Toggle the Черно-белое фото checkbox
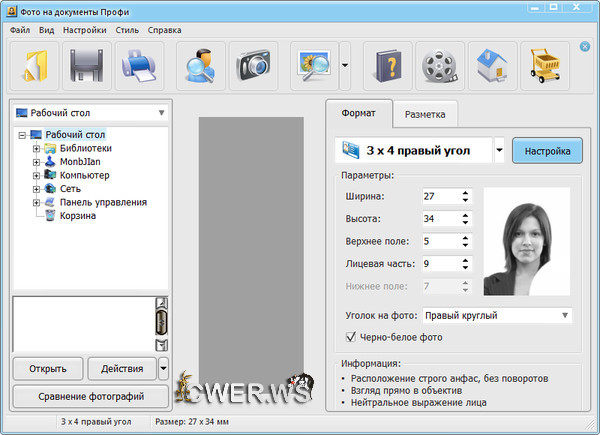This screenshot has height=435, width=600. [x=351, y=337]
